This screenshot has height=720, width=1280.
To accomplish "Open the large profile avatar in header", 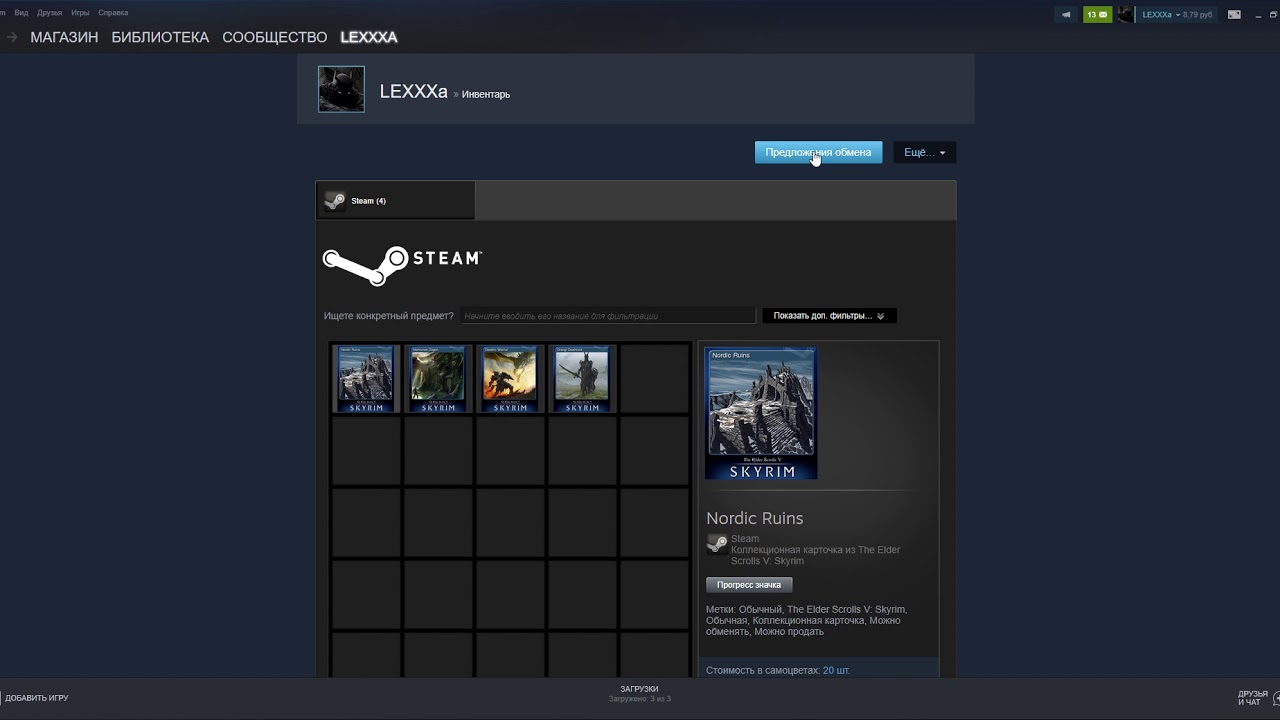I will coord(341,89).
